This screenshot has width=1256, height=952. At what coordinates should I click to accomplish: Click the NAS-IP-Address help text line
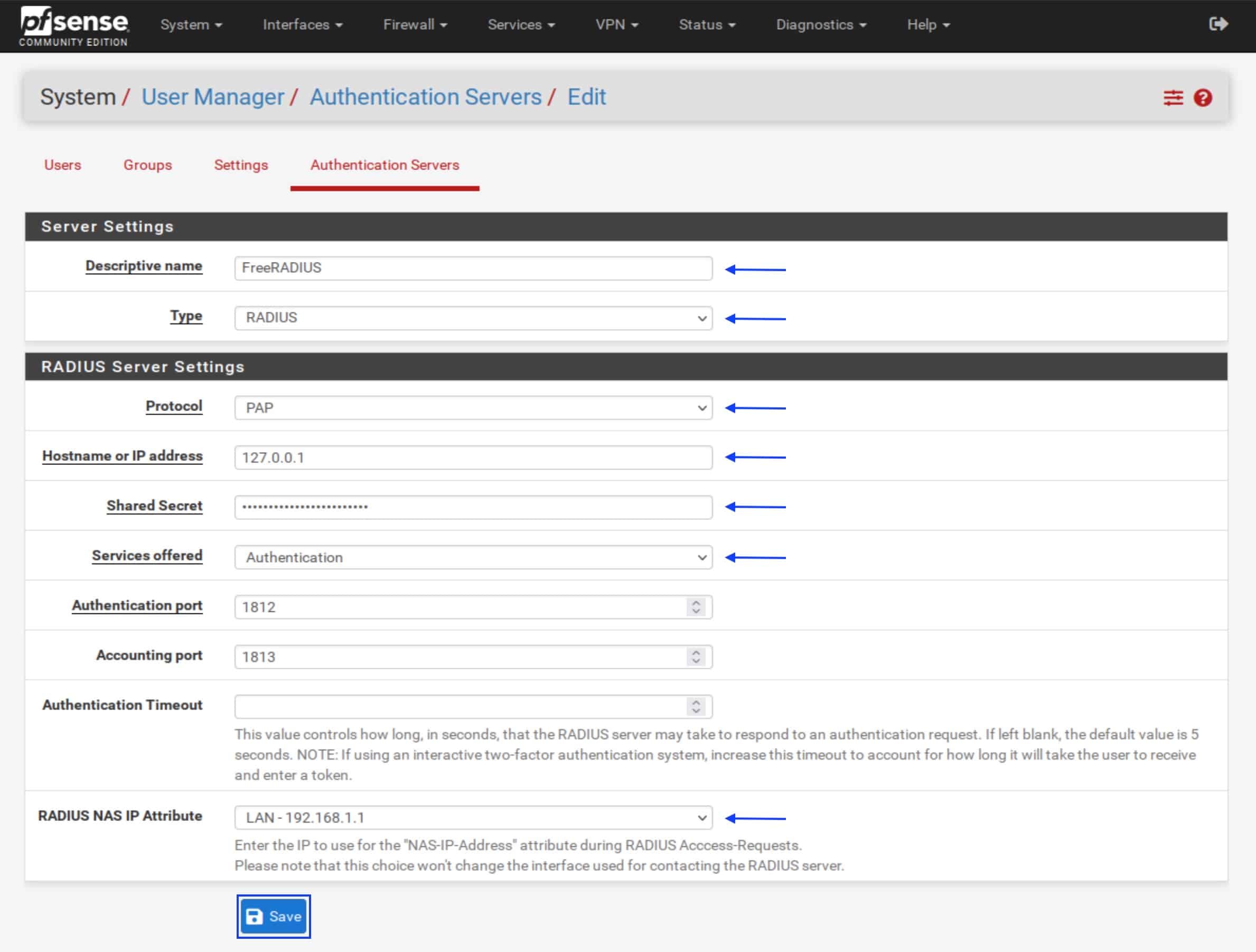pos(518,845)
